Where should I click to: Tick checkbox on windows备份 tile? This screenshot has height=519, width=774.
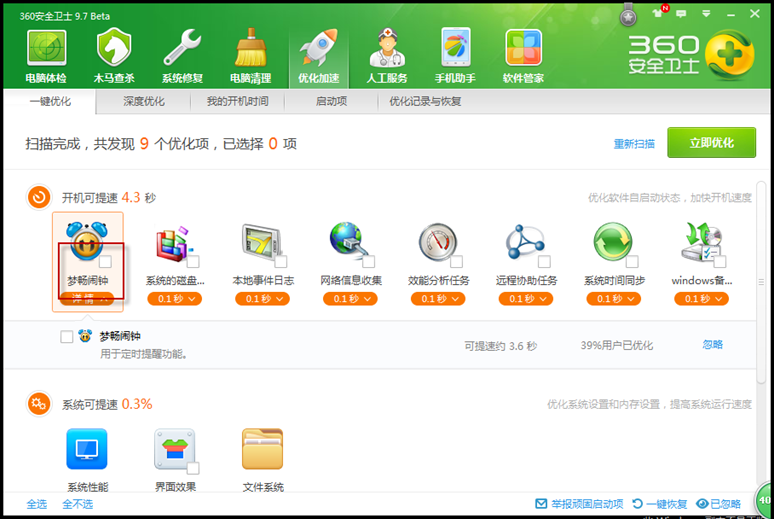click(x=720, y=261)
